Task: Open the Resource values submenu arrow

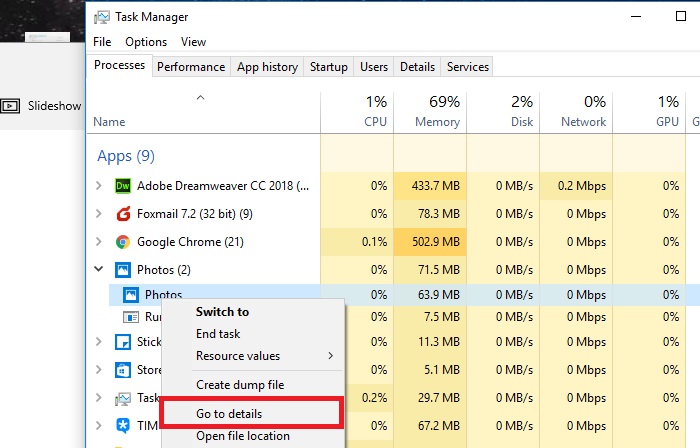Action: [330, 356]
